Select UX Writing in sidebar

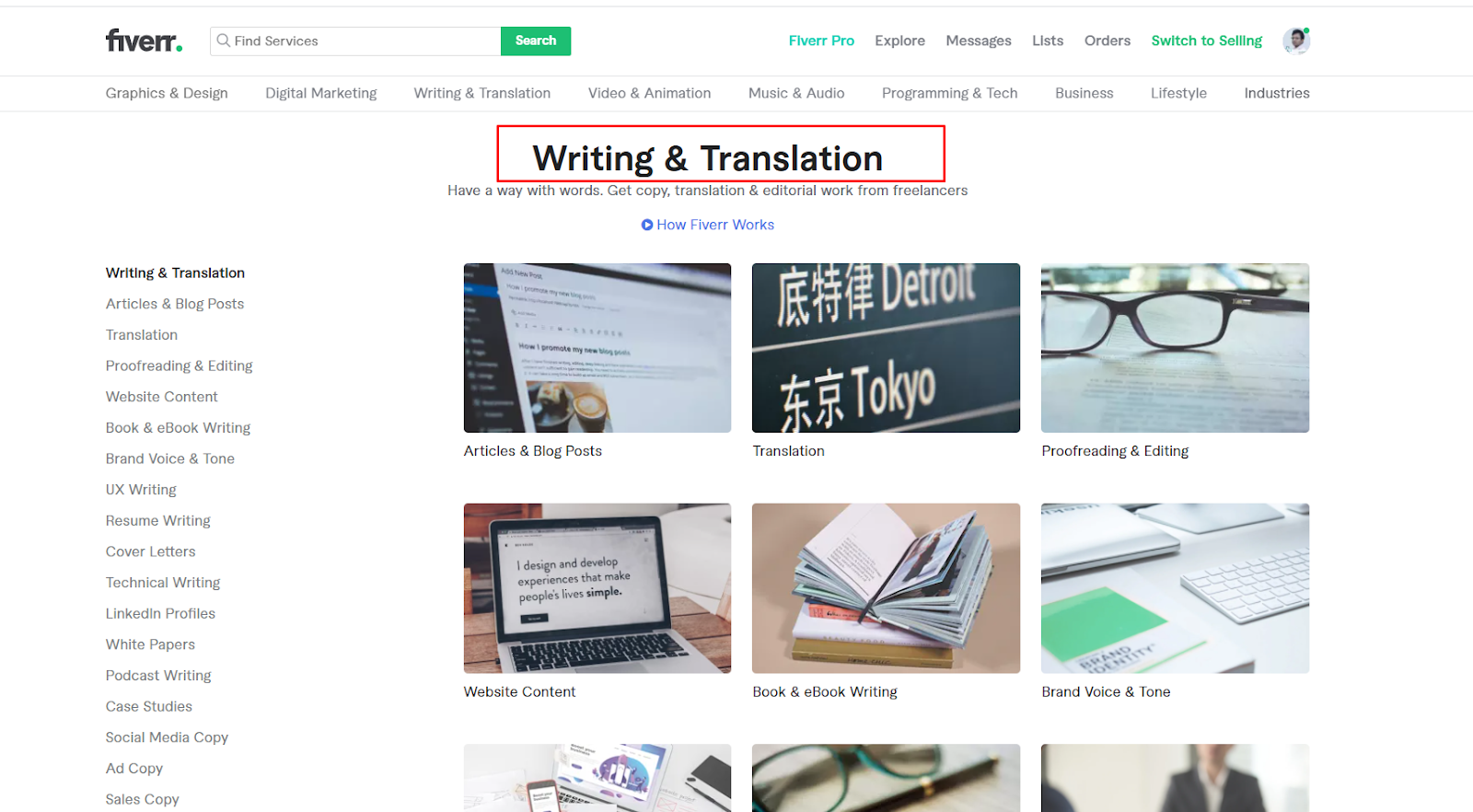pos(141,490)
